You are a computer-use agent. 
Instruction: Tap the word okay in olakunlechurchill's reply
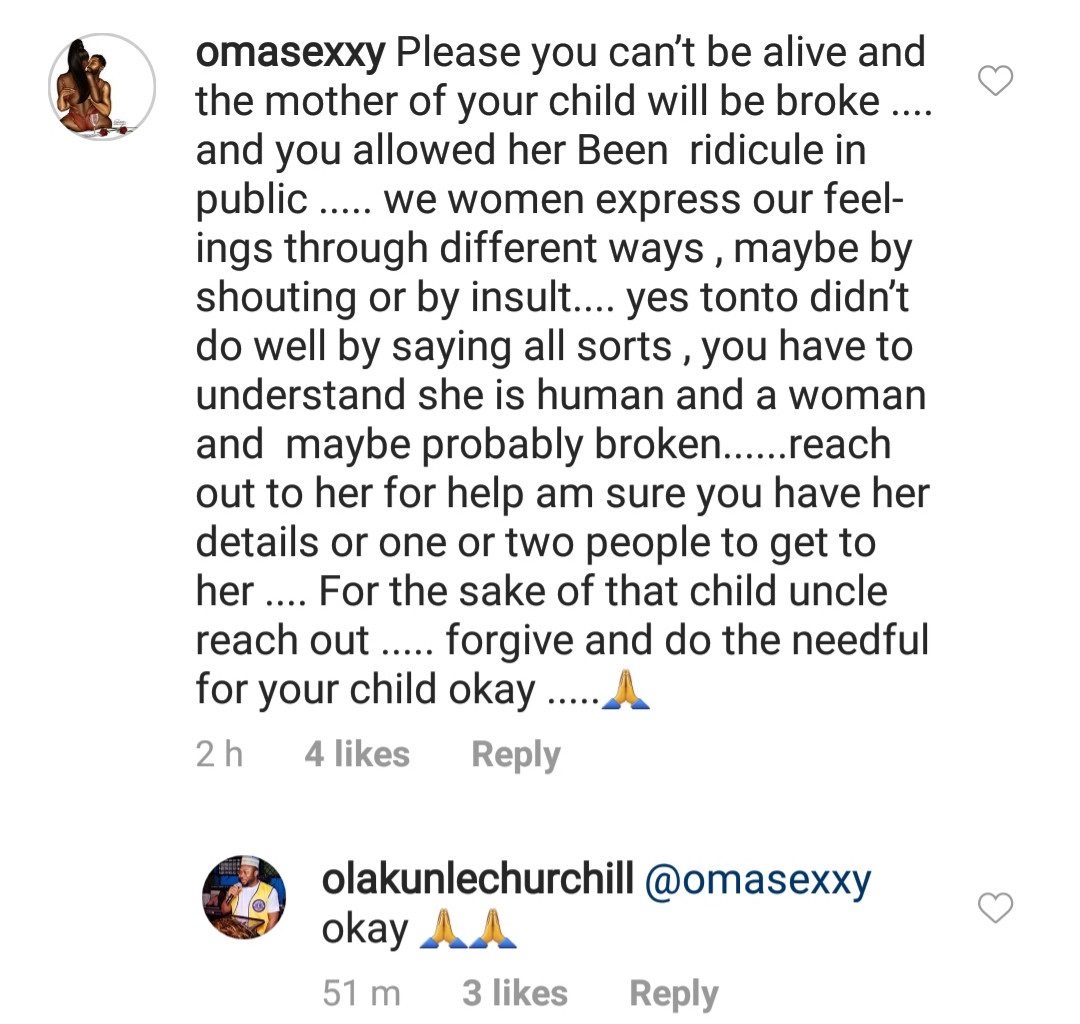[x=365, y=930]
